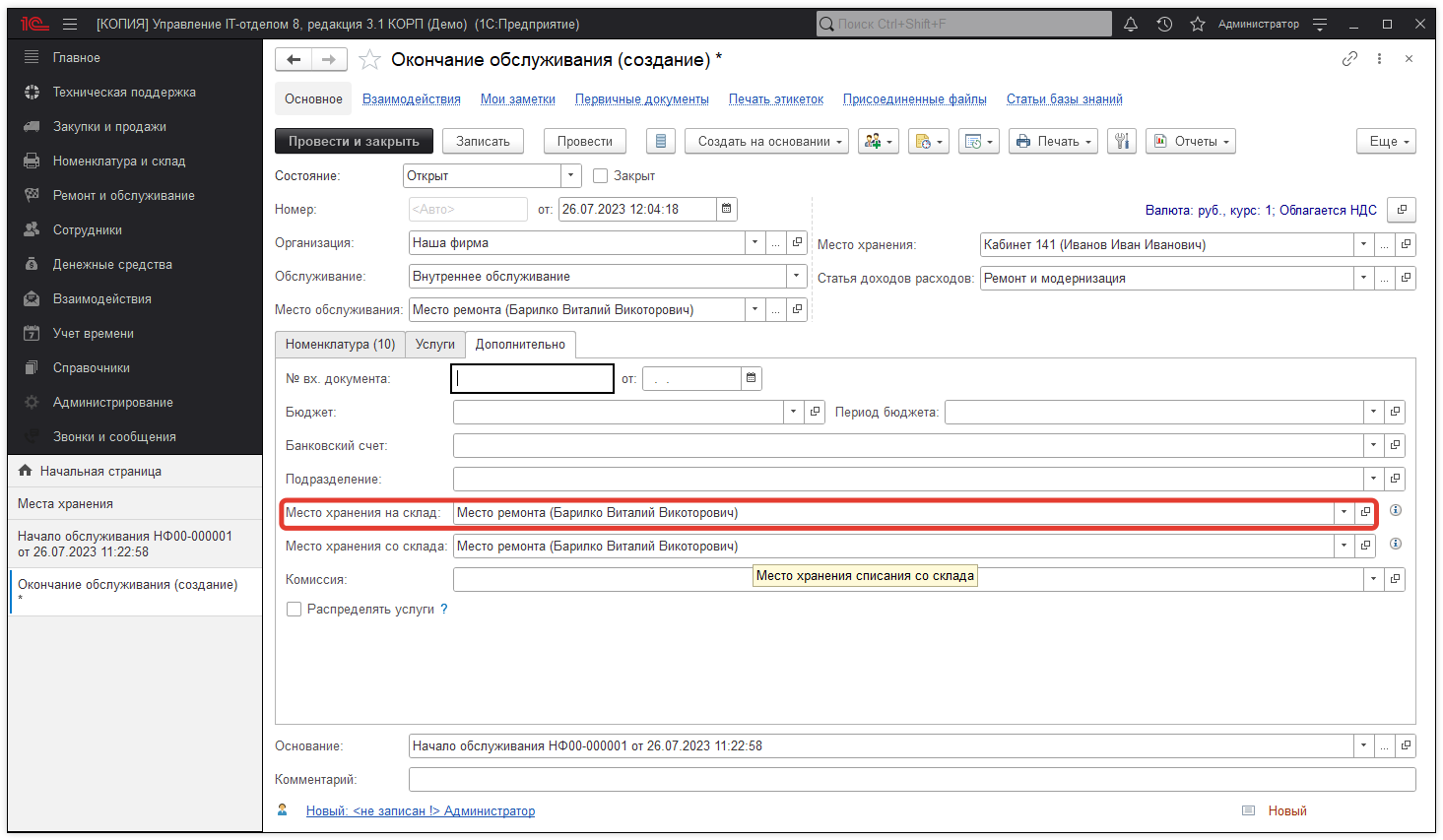The image size is (1443, 840).
Task: Switch to the Номенклатура (10) tab
Action: click(x=340, y=345)
